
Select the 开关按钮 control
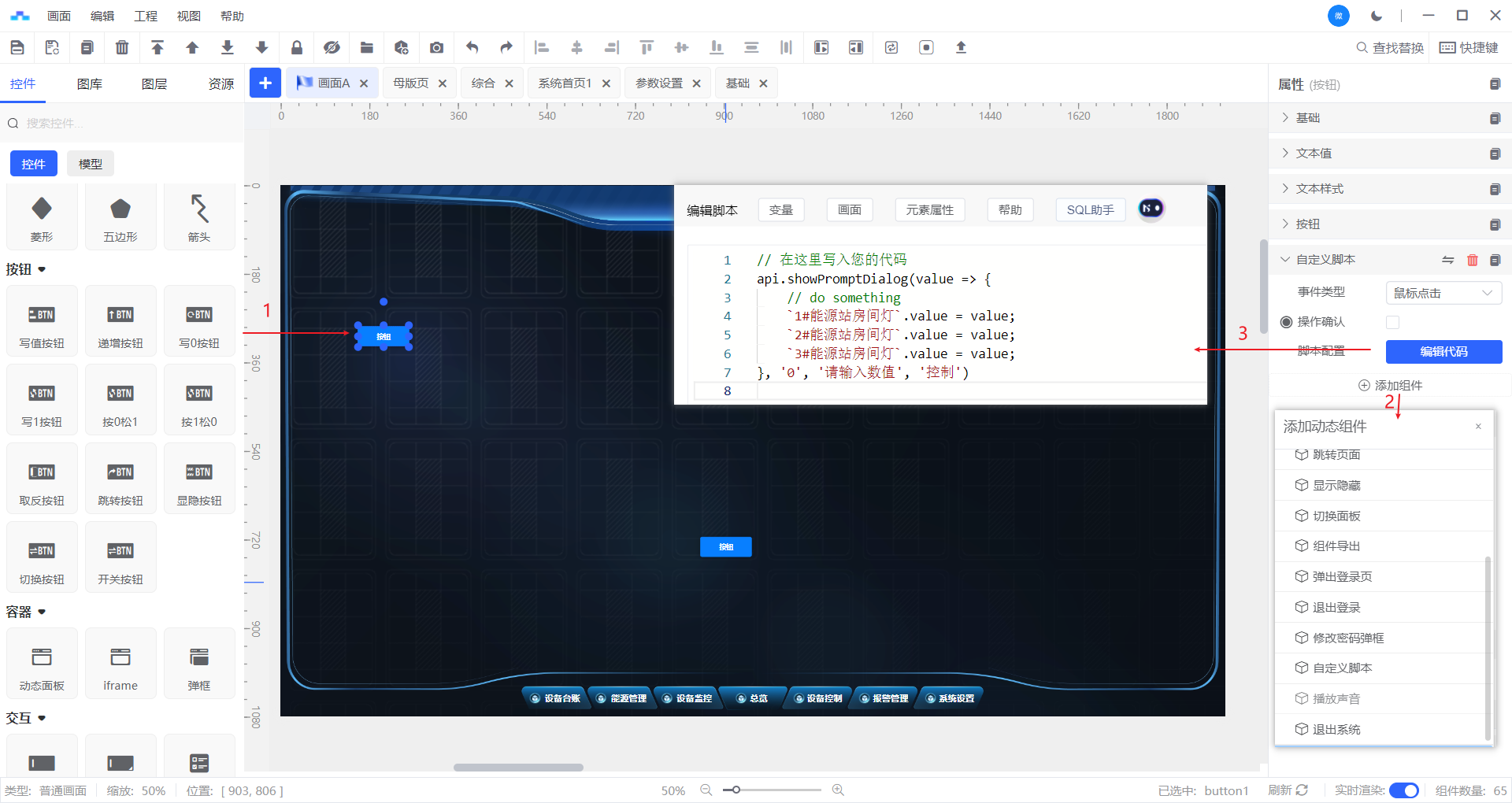pos(120,558)
